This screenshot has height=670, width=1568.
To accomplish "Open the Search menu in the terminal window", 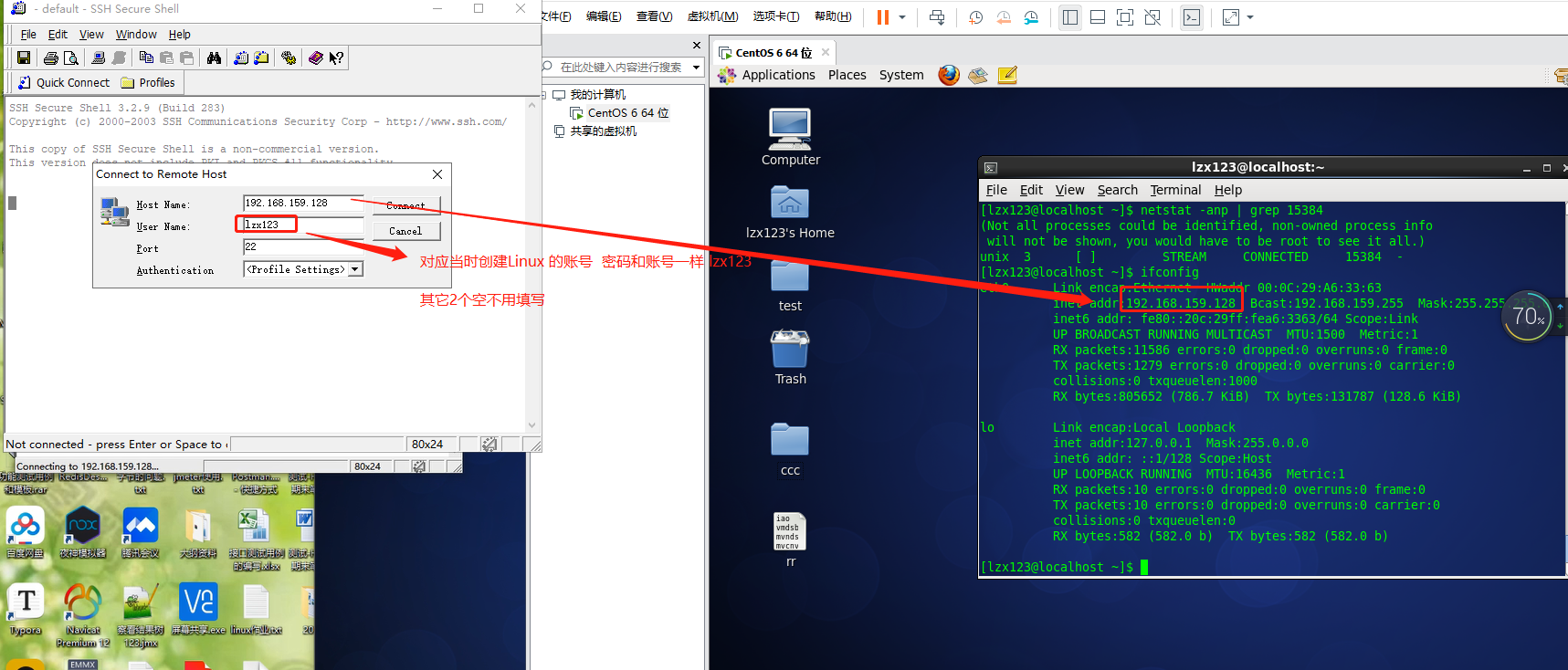I will point(1117,190).
